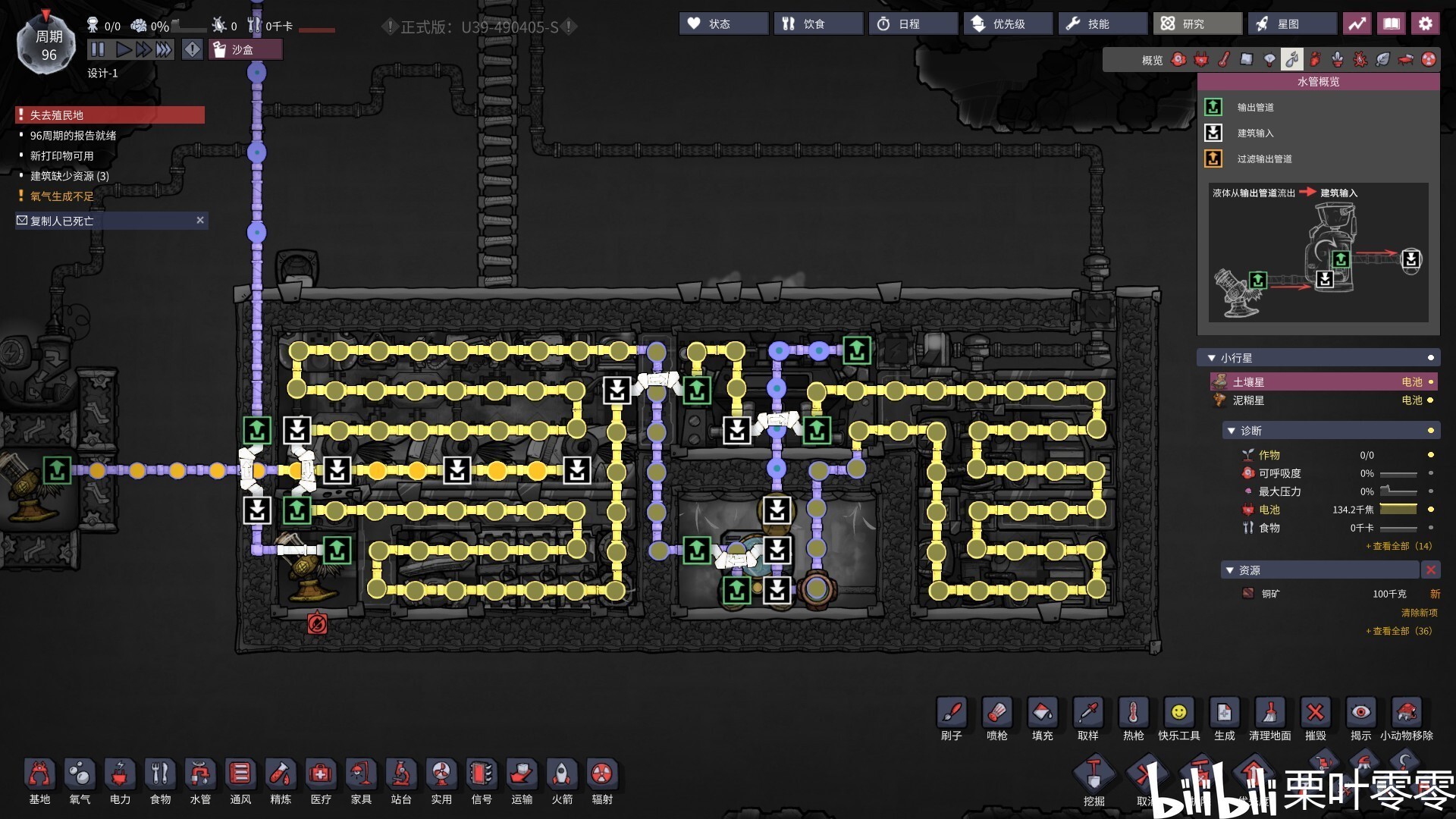The height and width of the screenshot is (819, 1456).
Task: Open the Shipping (运输) build category
Action: point(522,781)
